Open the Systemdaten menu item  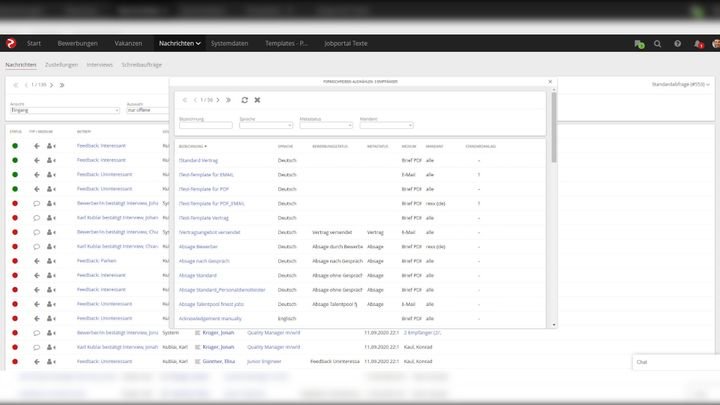click(230, 43)
